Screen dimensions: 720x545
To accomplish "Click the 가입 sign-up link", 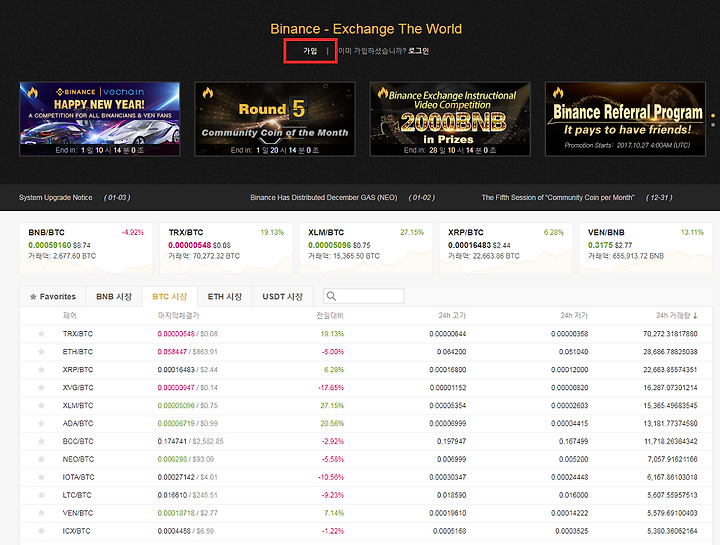I will click(x=310, y=51).
